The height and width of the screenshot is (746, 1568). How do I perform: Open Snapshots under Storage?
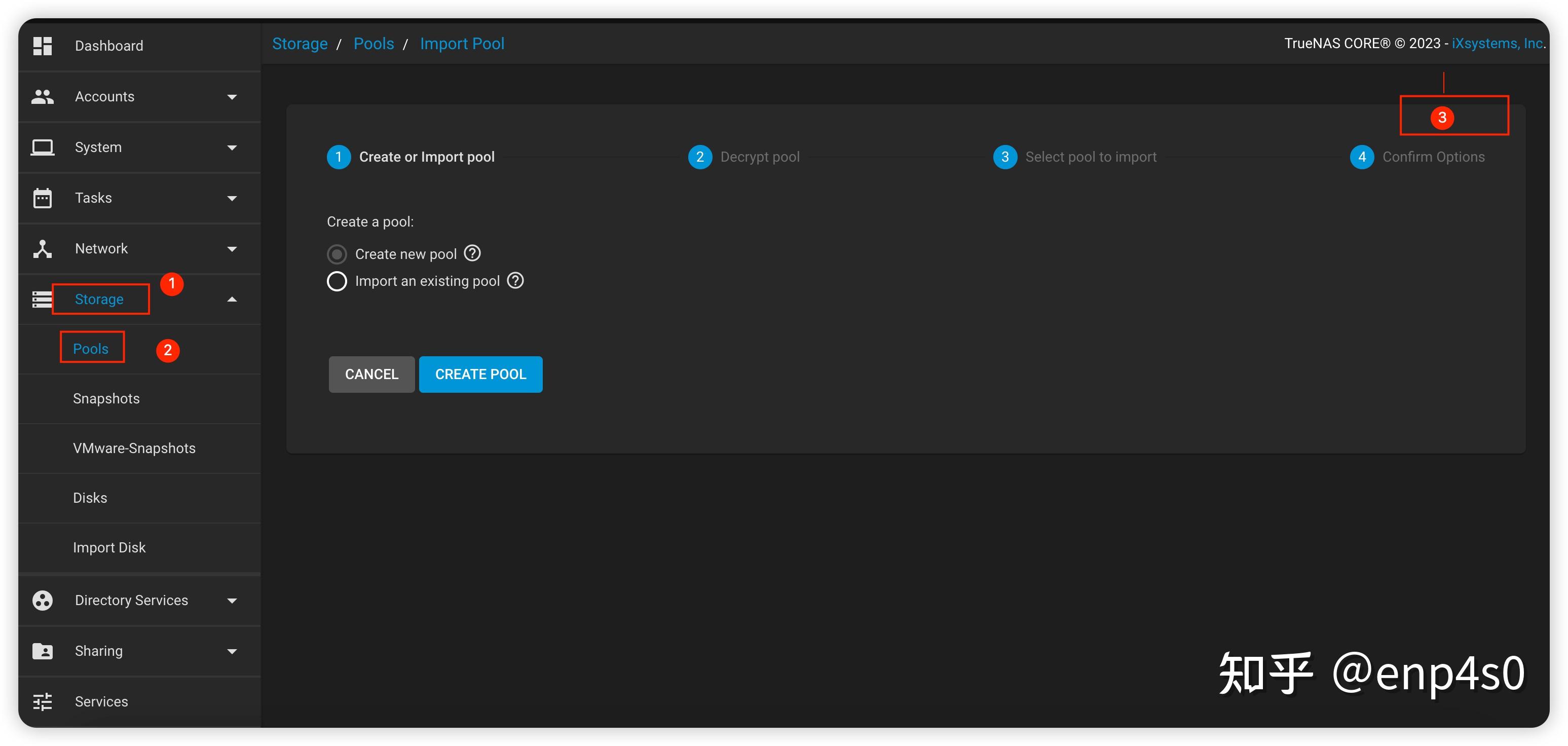(106, 398)
